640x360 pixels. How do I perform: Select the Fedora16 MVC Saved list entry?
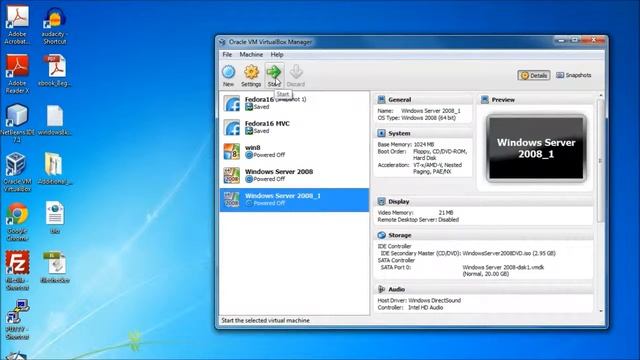294,127
